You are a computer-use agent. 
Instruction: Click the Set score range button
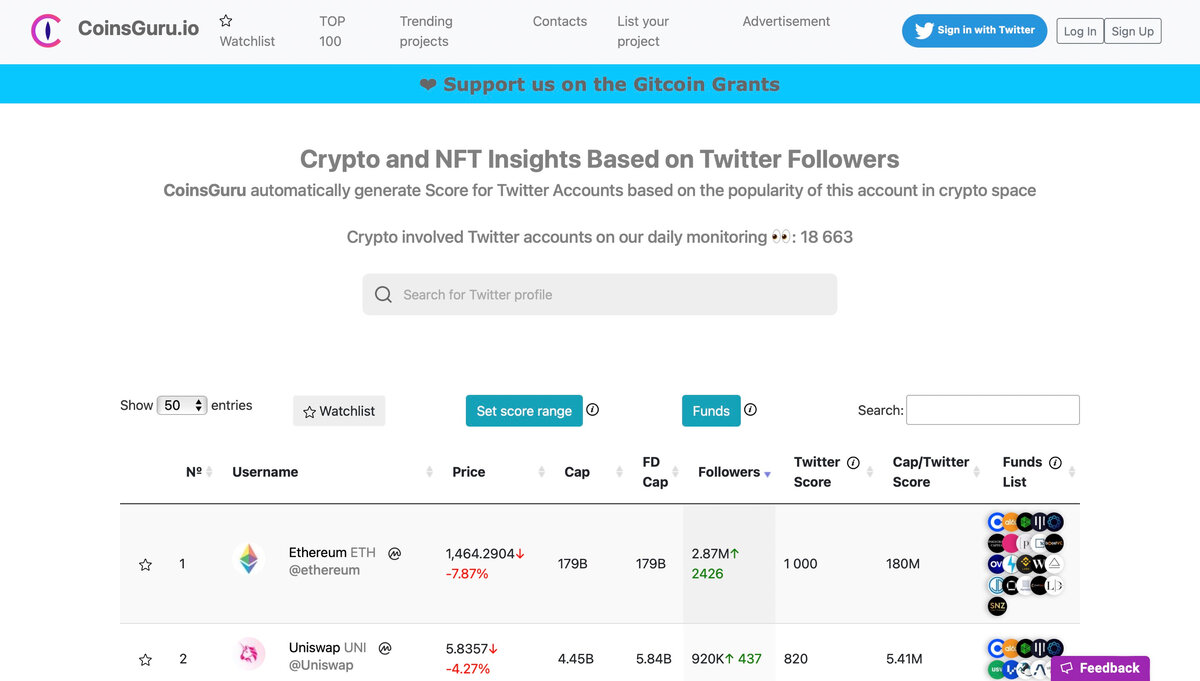(x=524, y=411)
